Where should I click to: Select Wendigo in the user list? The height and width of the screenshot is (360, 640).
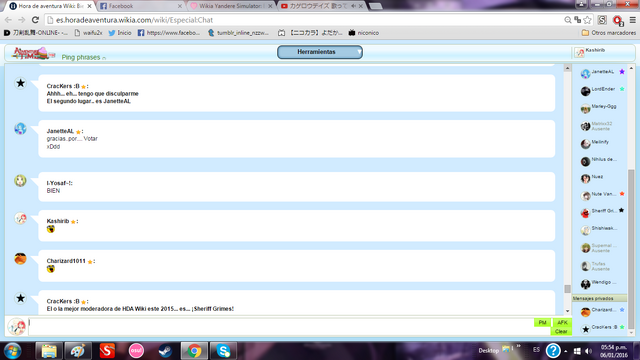pos(604,282)
